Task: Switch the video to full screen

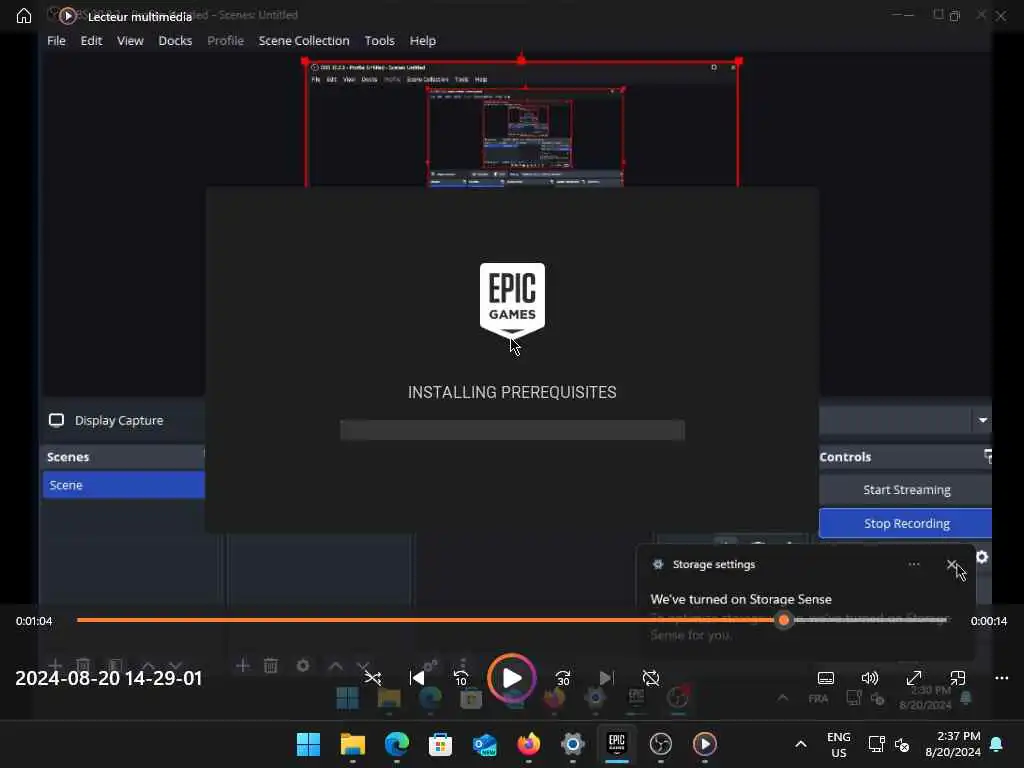Action: (x=914, y=678)
